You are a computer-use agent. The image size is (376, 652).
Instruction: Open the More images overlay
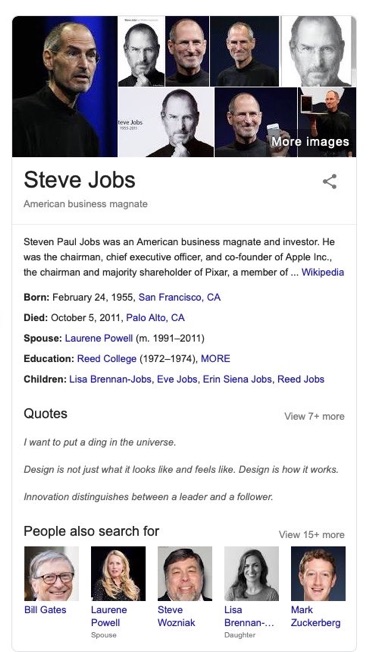tap(310, 142)
